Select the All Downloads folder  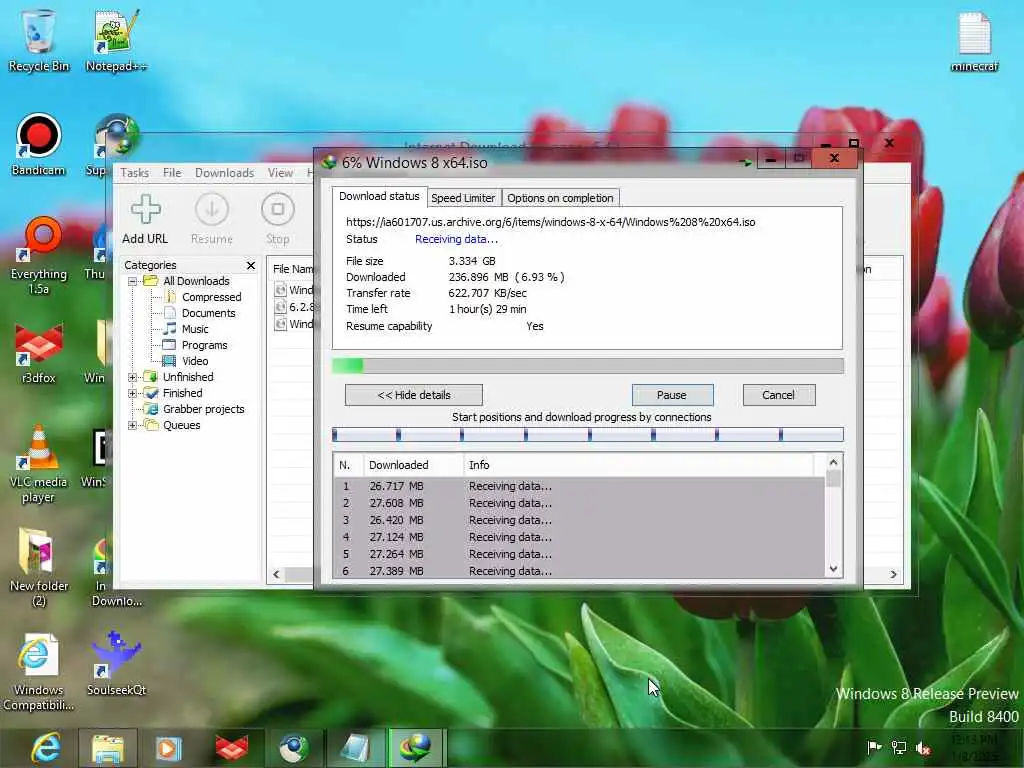point(196,281)
